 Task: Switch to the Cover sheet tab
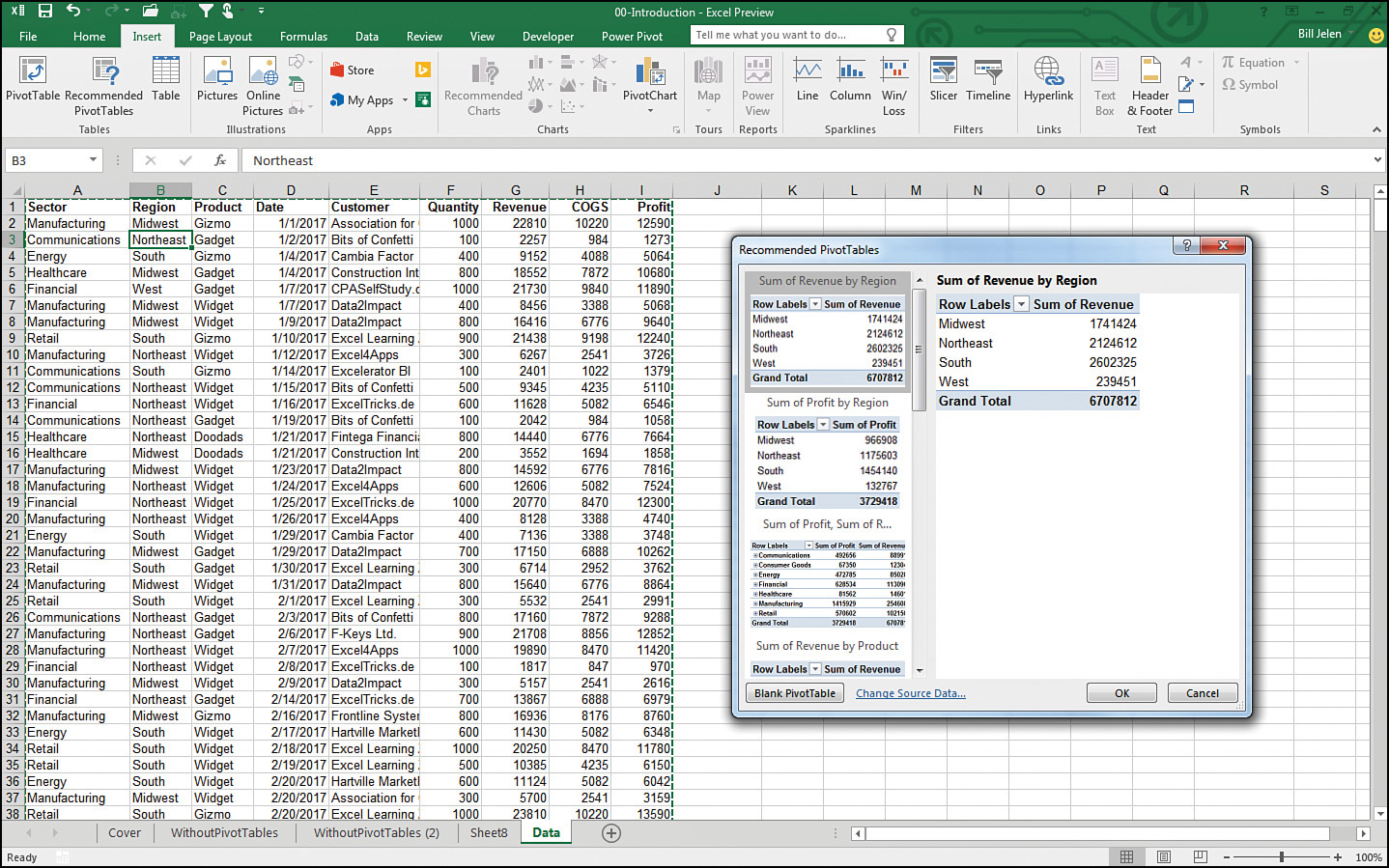click(125, 832)
